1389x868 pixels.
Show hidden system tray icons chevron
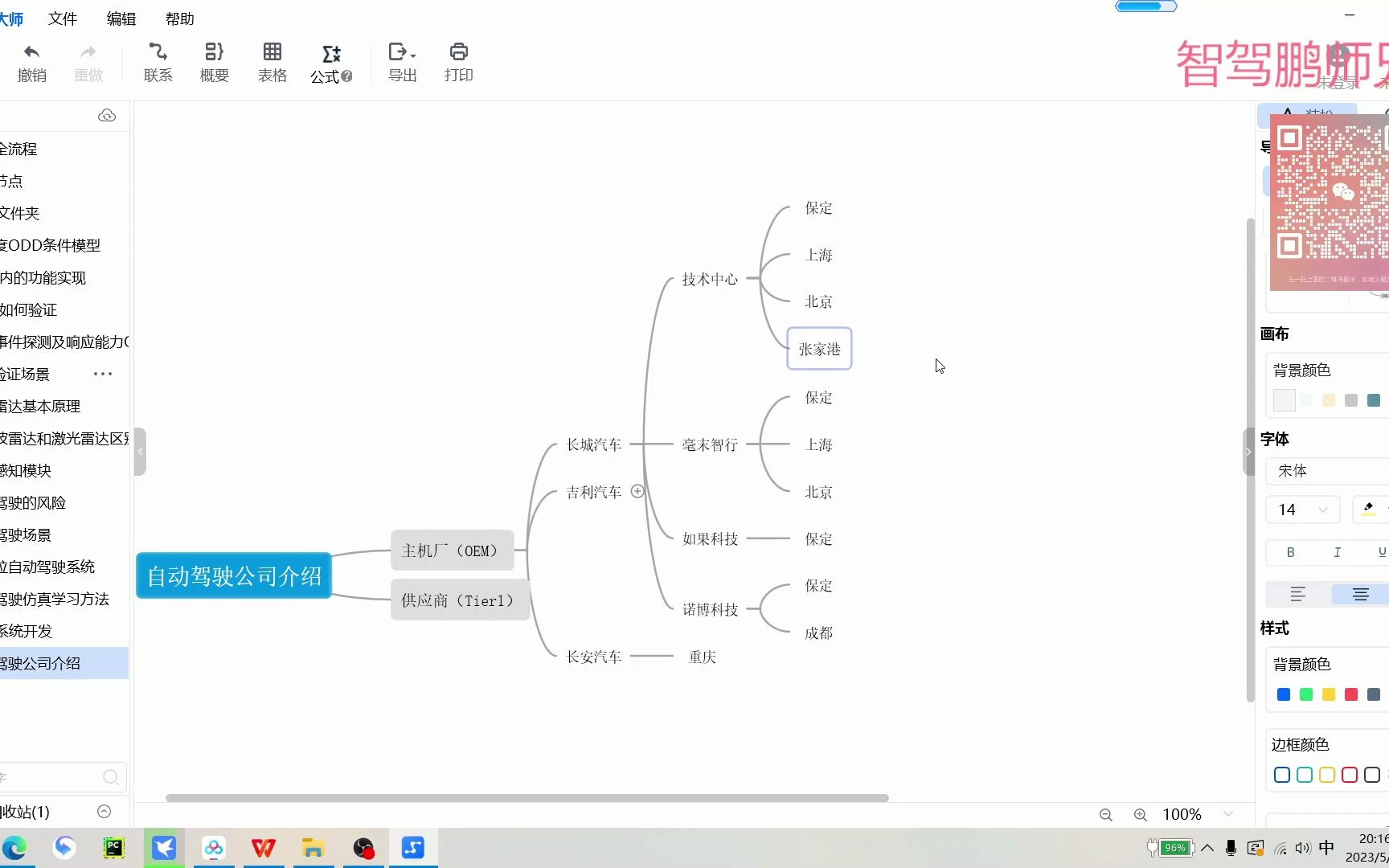[x=1207, y=848]
